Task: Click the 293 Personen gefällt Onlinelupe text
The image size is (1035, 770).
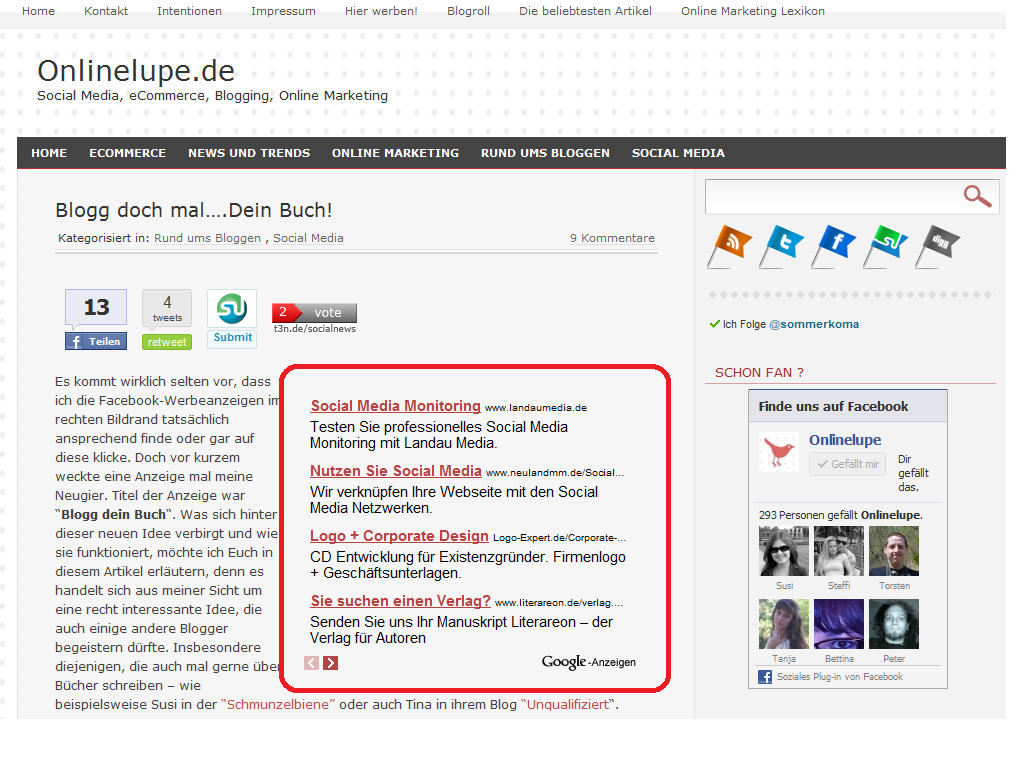Action: click(x=841, y=515)
